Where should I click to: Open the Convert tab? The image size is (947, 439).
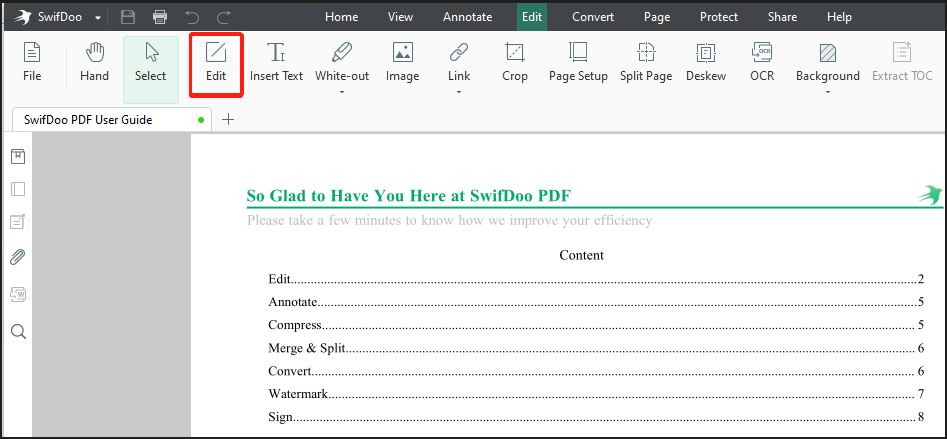593,17
